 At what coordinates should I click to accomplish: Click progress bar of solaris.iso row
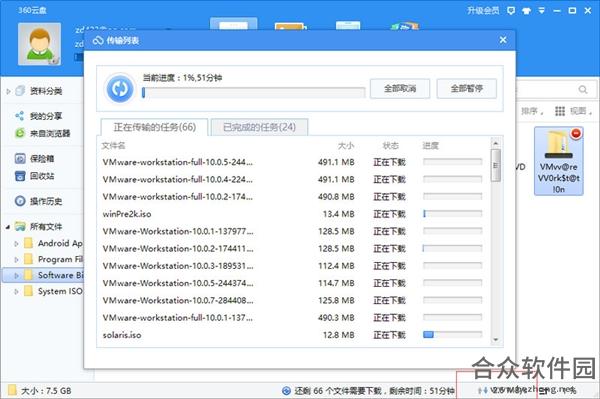(452, 335)
